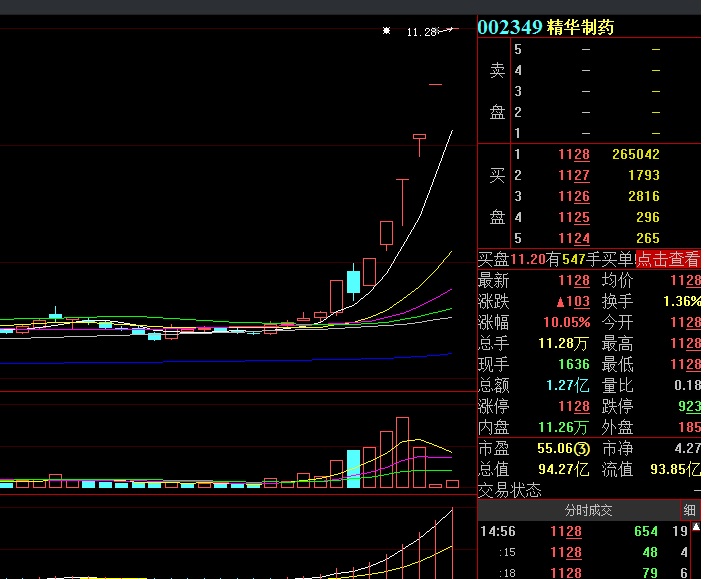Click the 交易状态 row
Screen dimensions: 706x579
click(x=510, y=490)
